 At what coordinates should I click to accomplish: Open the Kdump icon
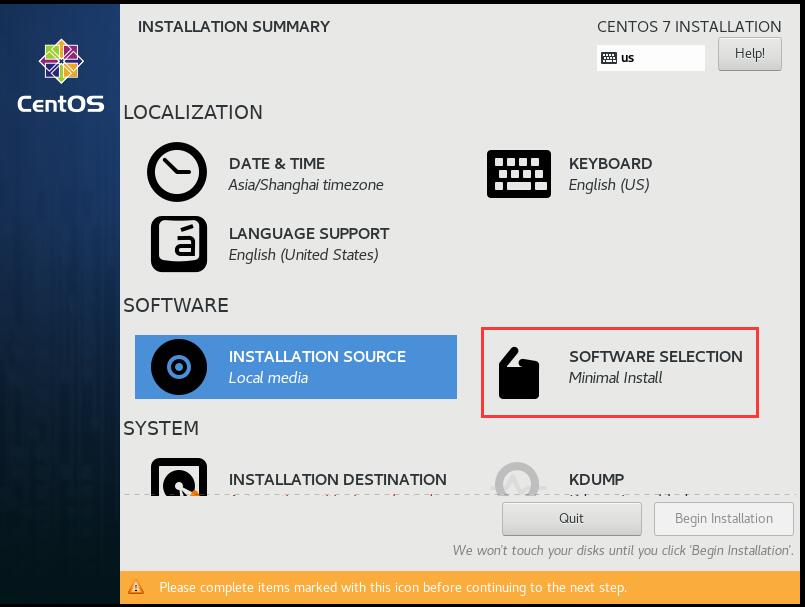point(518,479)
